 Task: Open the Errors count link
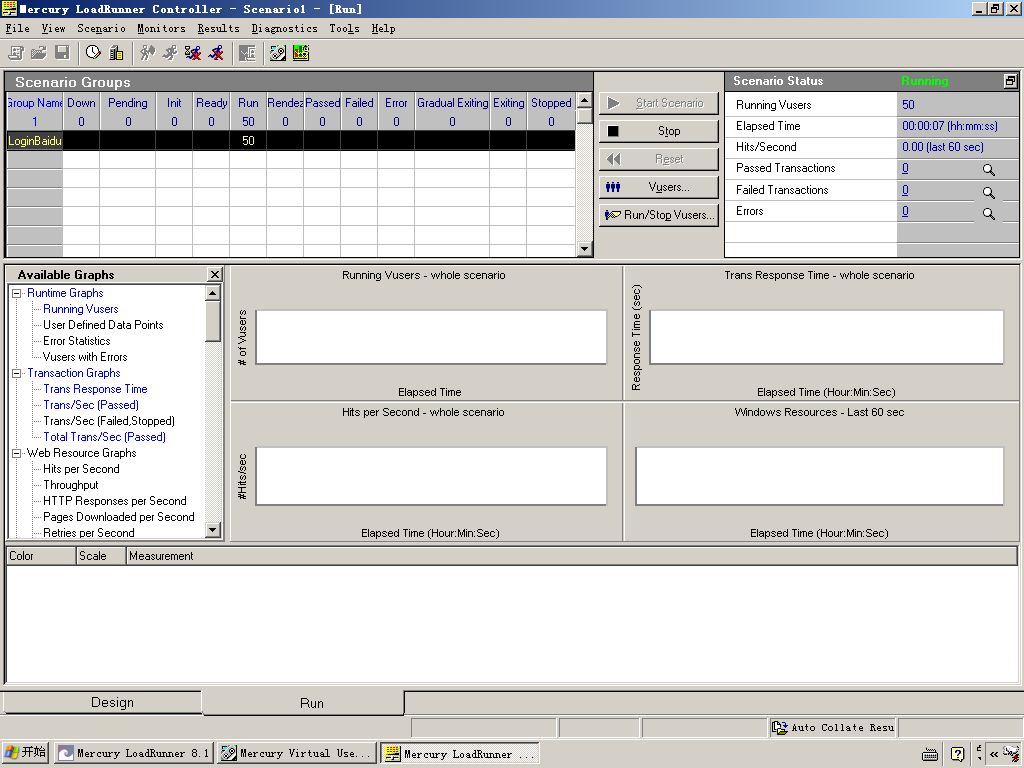point(905,211)
